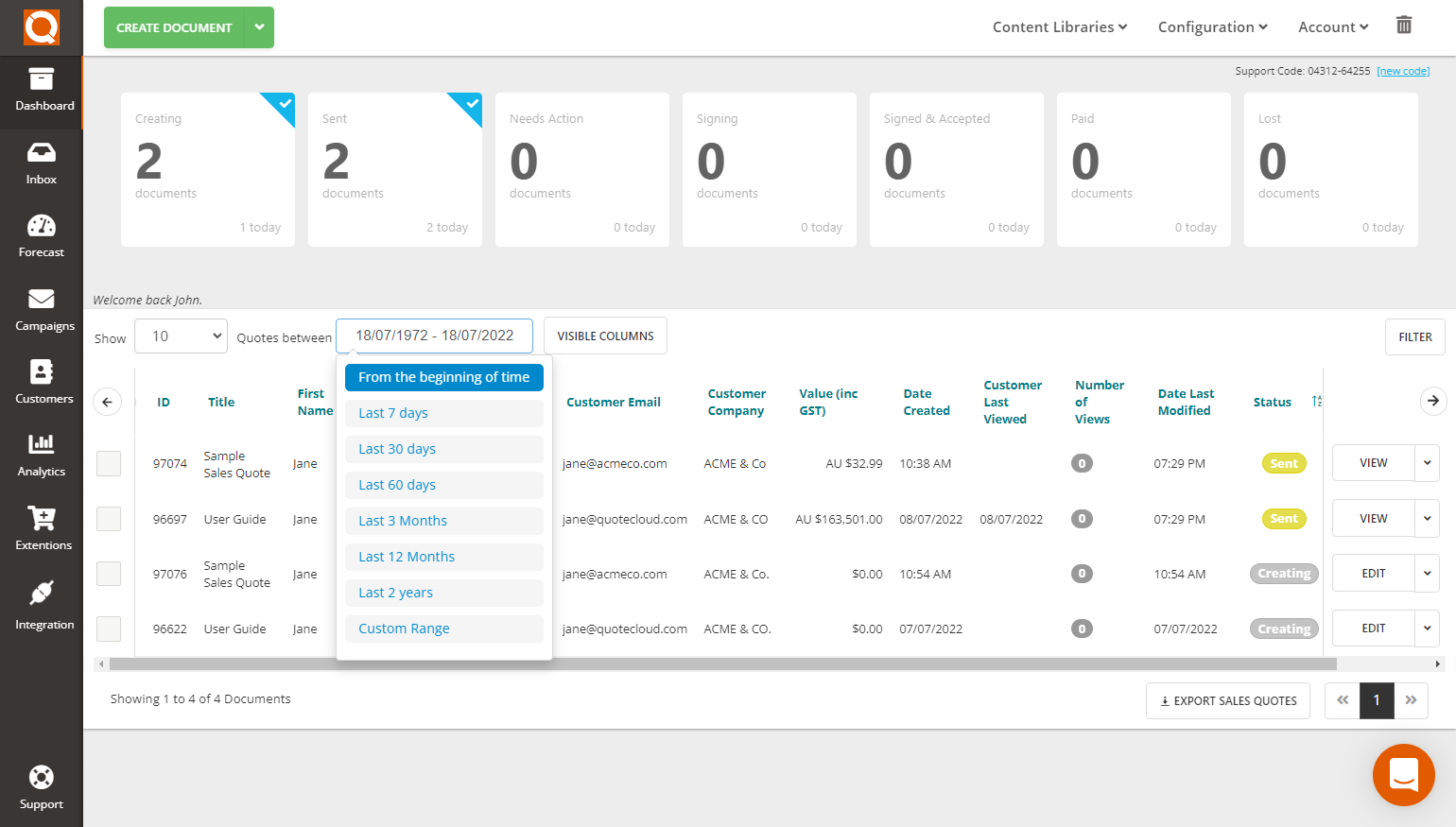Navigate to Customers via sidebar icon
This screenshot has width=1456, height=827.
coord(41,382)
